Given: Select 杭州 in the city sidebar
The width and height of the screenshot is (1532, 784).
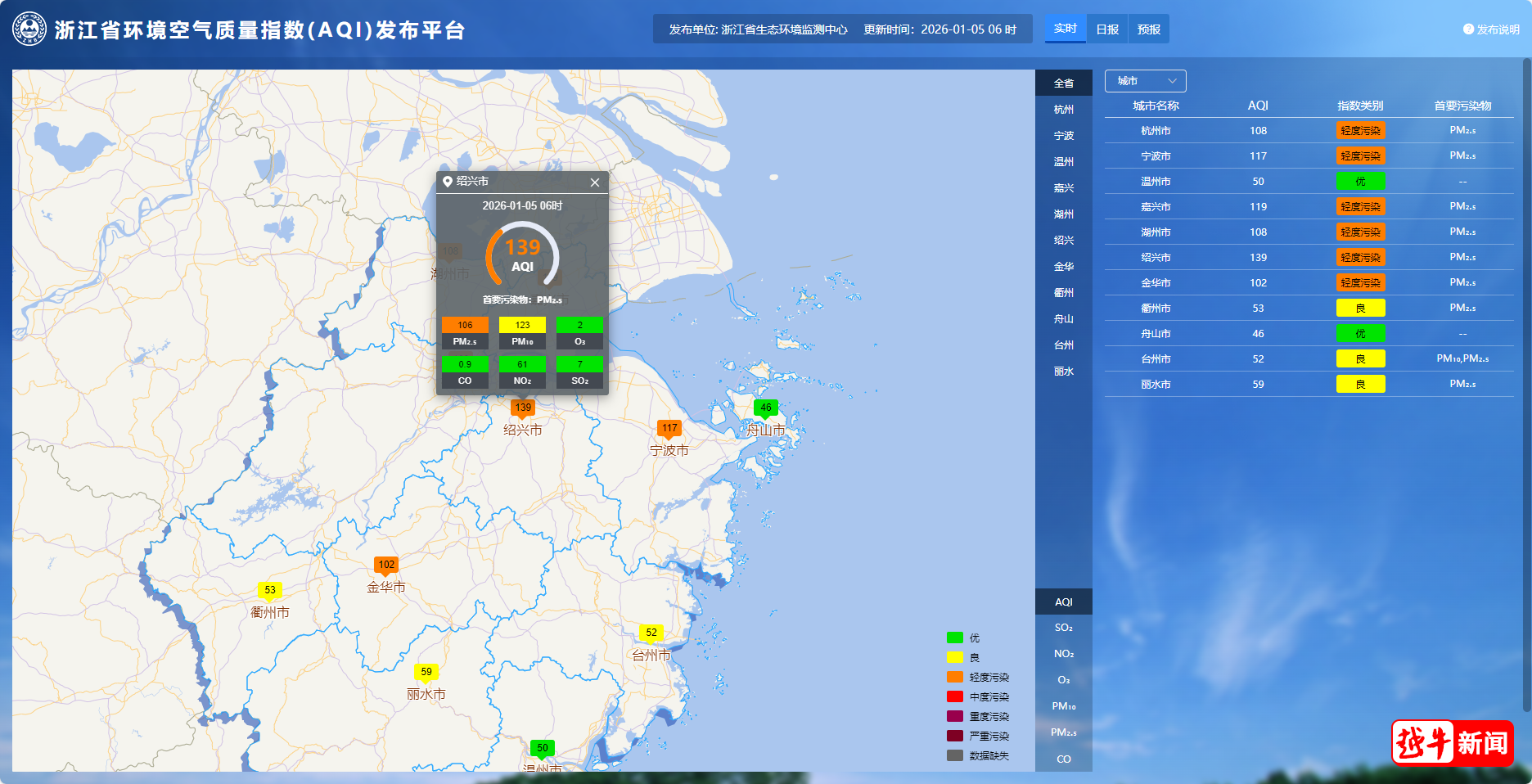Looking at the screenshot, I should 1063,110.
